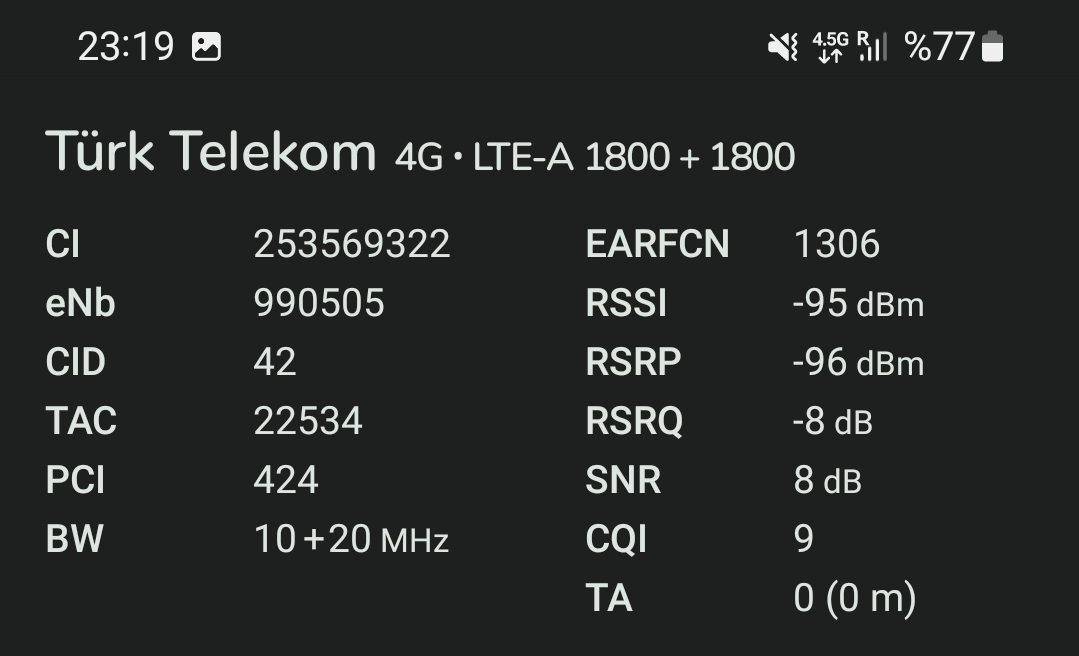Tap the RSSI reading -95 dBm
Screen dimensions: 1079x656
[857, 303]
